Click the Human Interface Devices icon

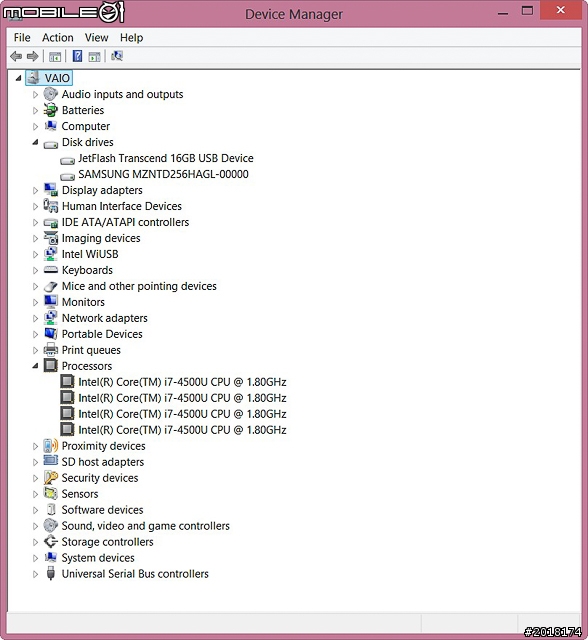(51, 206)
